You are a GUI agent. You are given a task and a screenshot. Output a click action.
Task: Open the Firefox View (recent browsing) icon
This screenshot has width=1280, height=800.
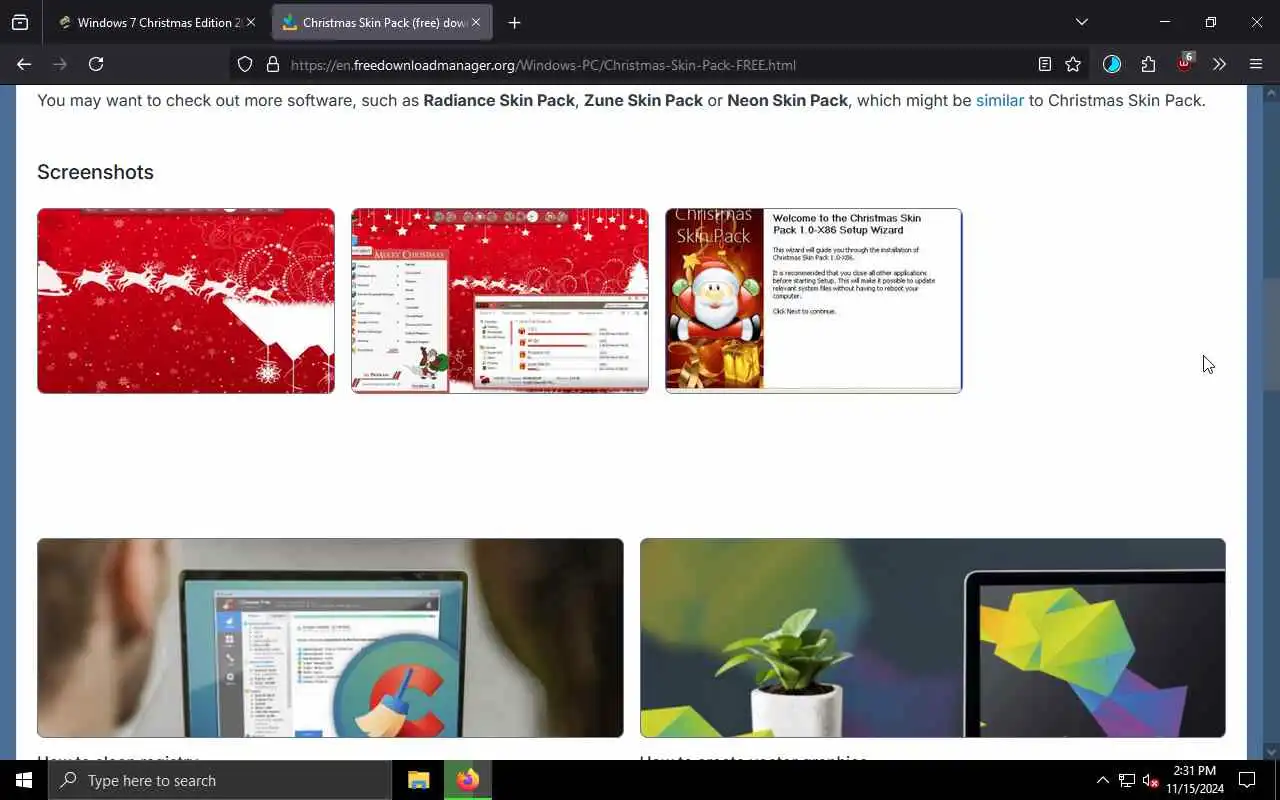[20, 22]
